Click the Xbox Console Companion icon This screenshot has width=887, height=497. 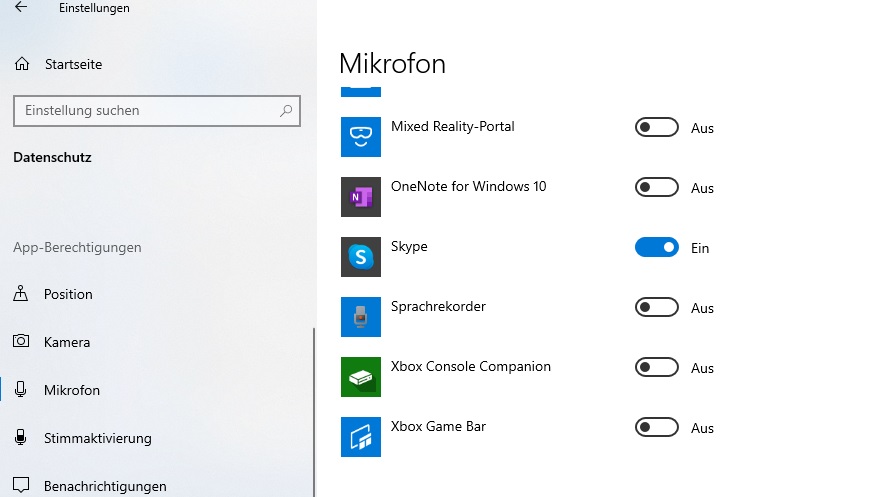[361, 377]
